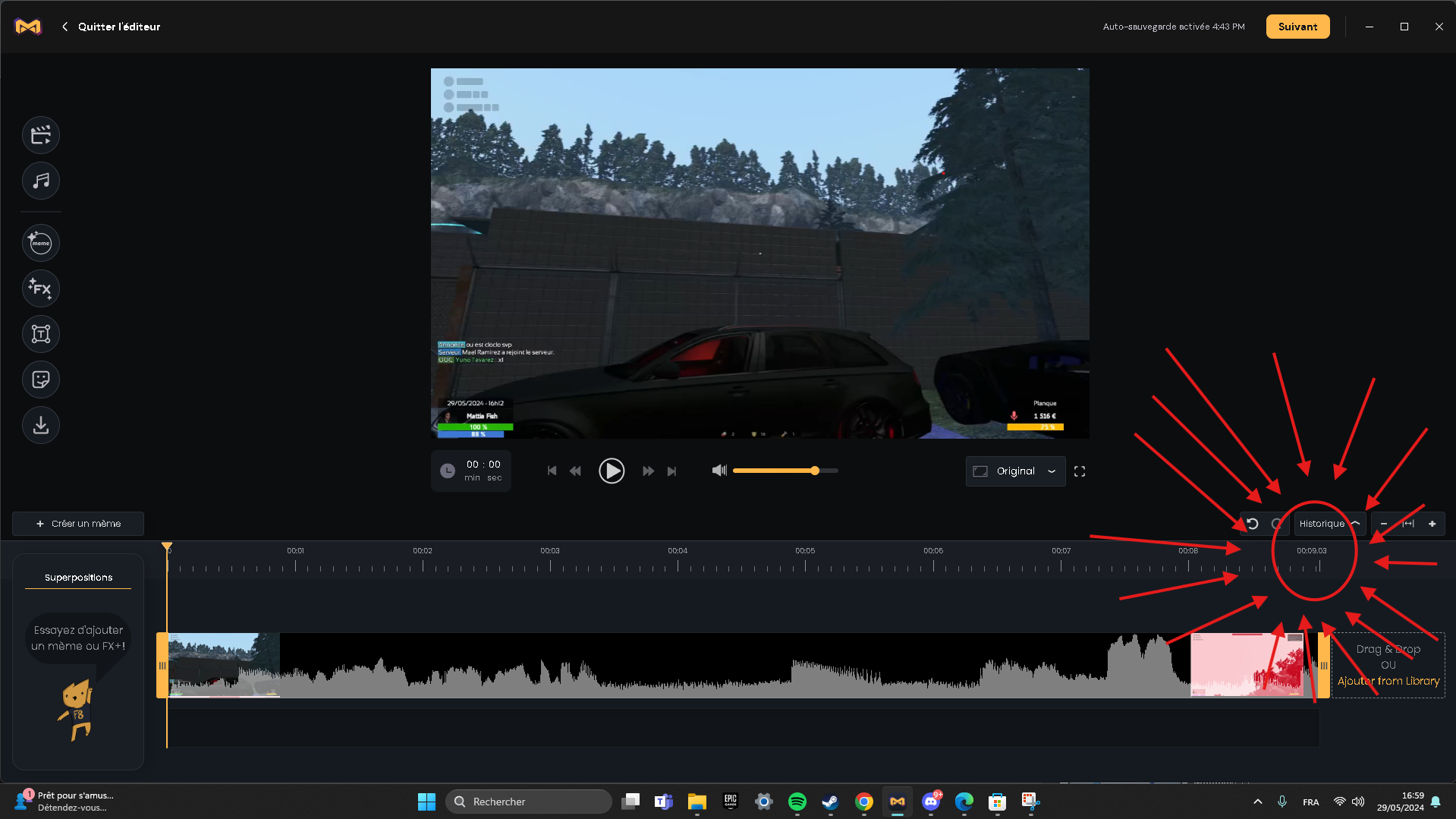Click the download/import icon in sidebar
The height and width of the screenshot is (819, 1456).
(41, 425)
